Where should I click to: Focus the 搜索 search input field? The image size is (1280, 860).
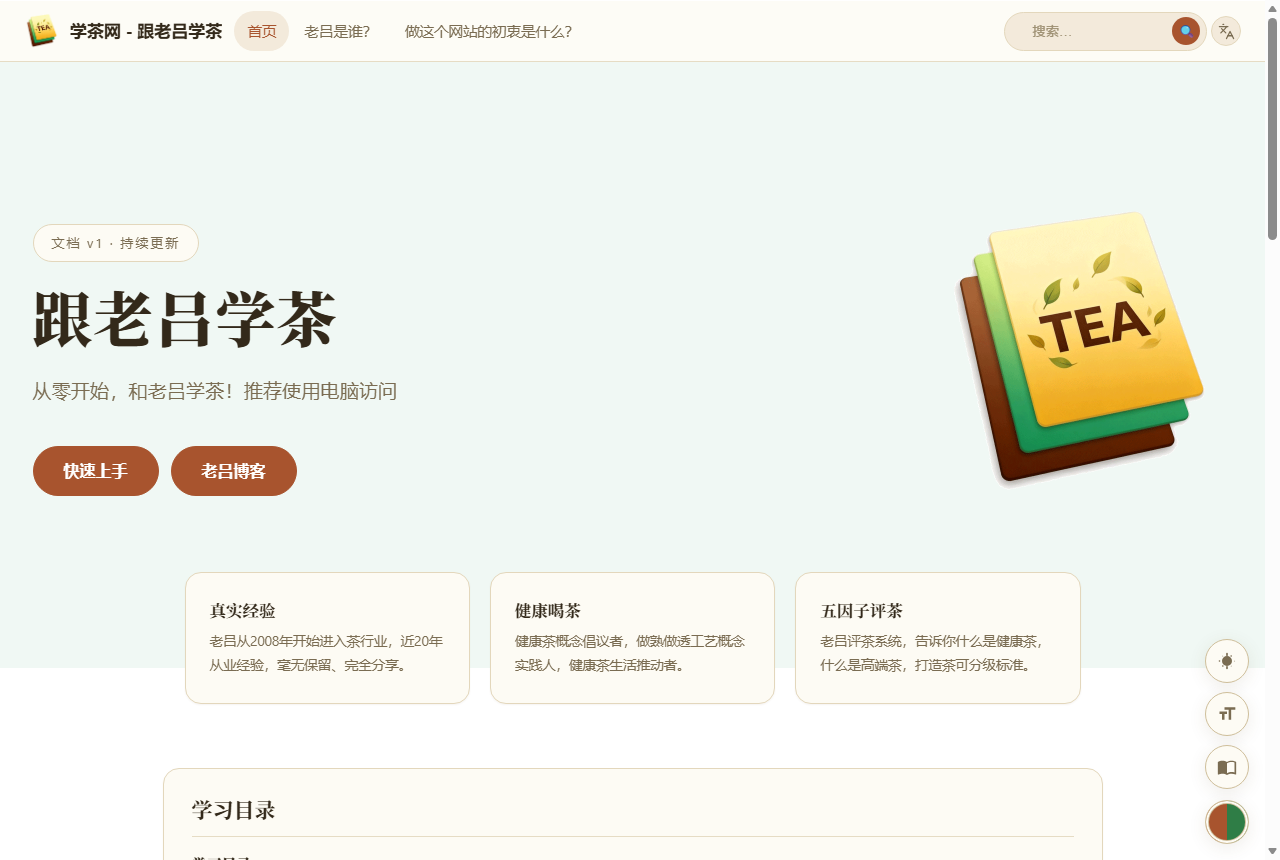click(1095, 31)
